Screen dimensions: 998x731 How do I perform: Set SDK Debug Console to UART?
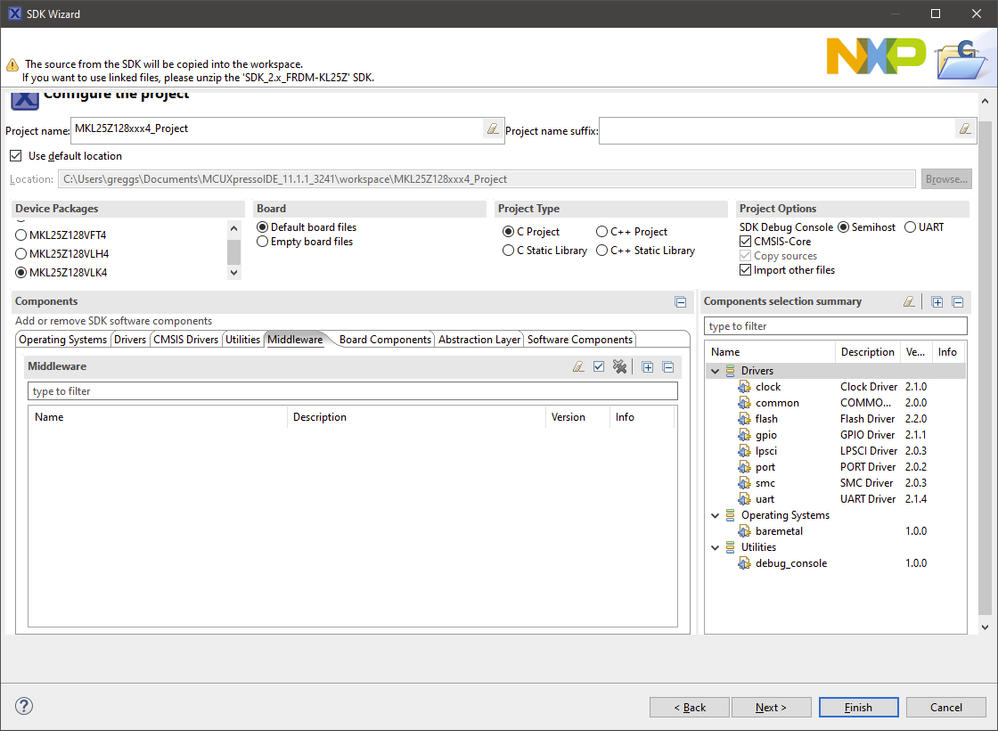point(910,227)
